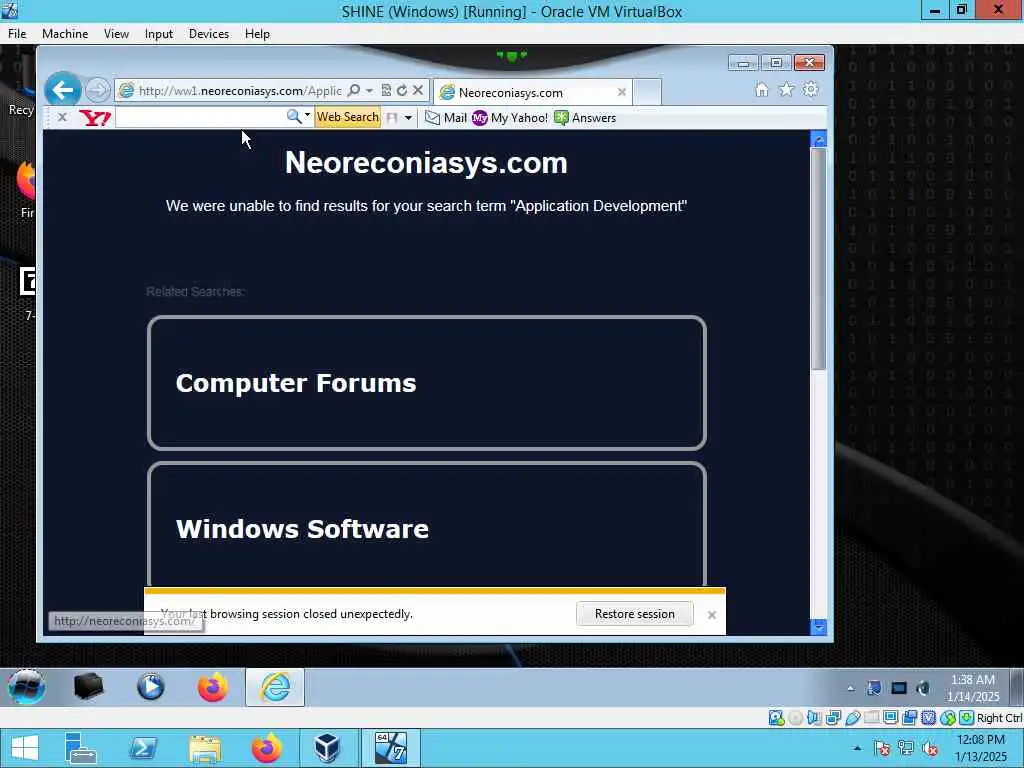Open Server Manager on host taskbar

click(81, 748)
